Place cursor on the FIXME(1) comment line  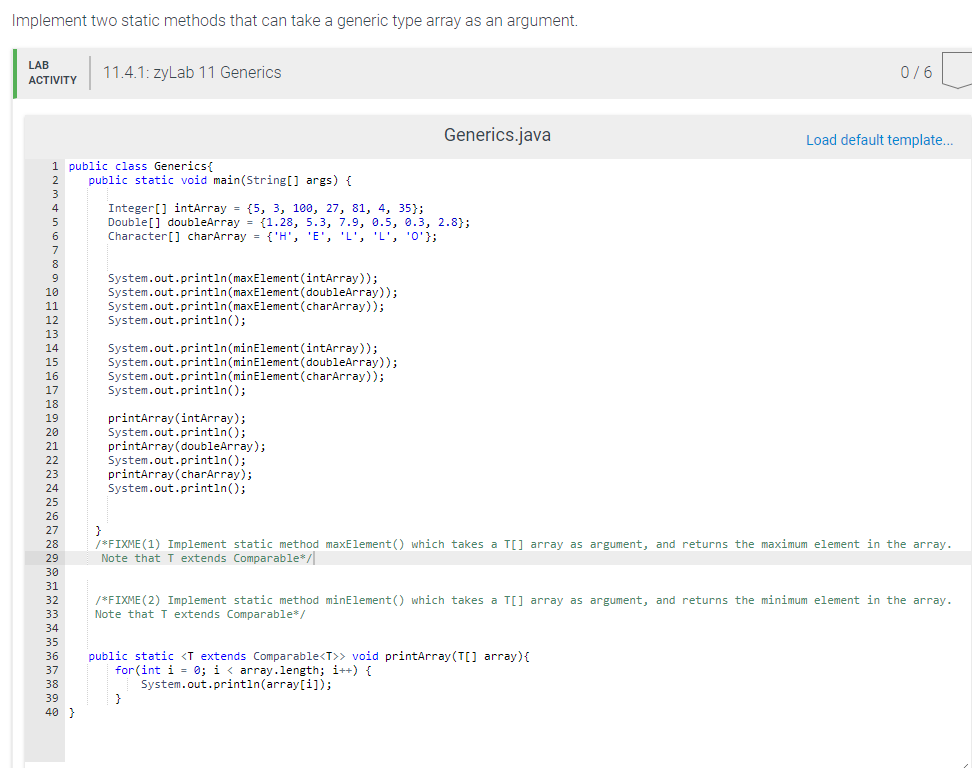coord(400,544)
